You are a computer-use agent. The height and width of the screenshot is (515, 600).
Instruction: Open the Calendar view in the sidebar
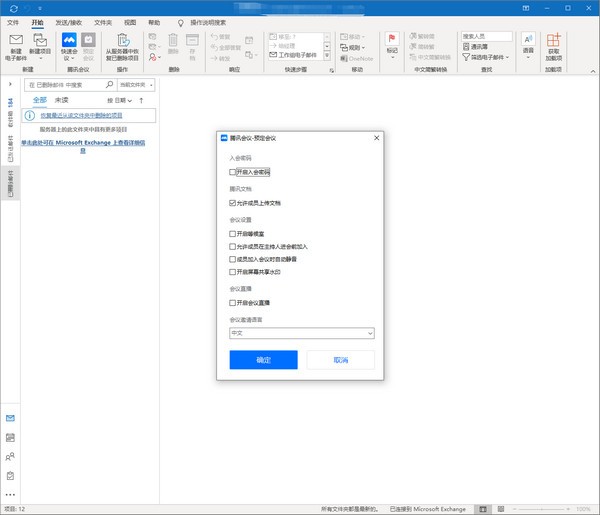[10, 437]
